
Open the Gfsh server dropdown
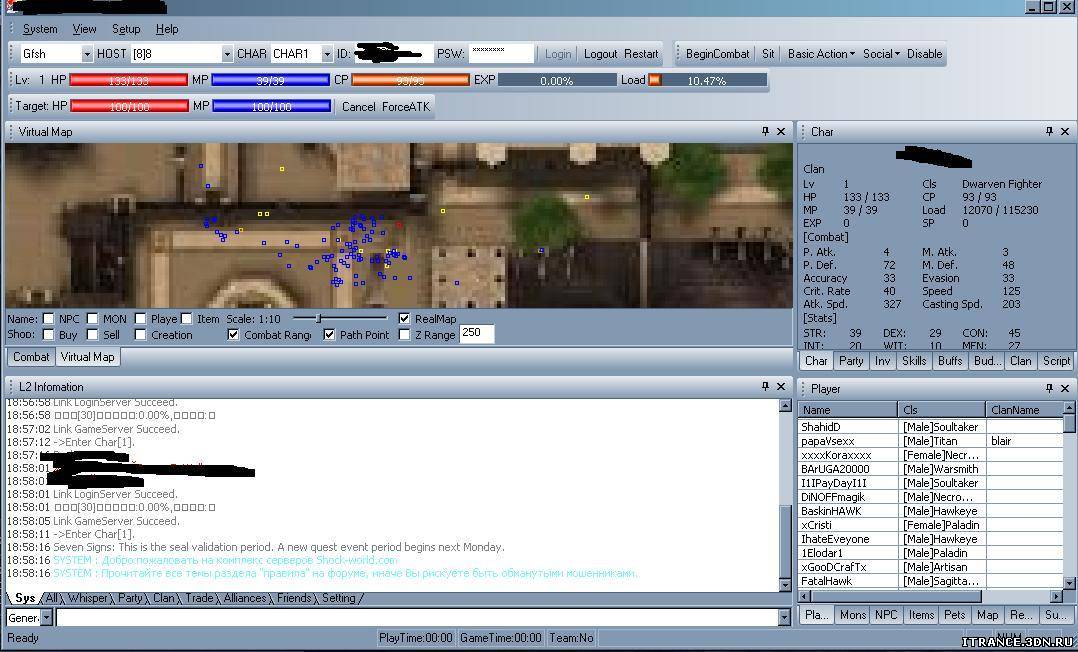(87, 54)
